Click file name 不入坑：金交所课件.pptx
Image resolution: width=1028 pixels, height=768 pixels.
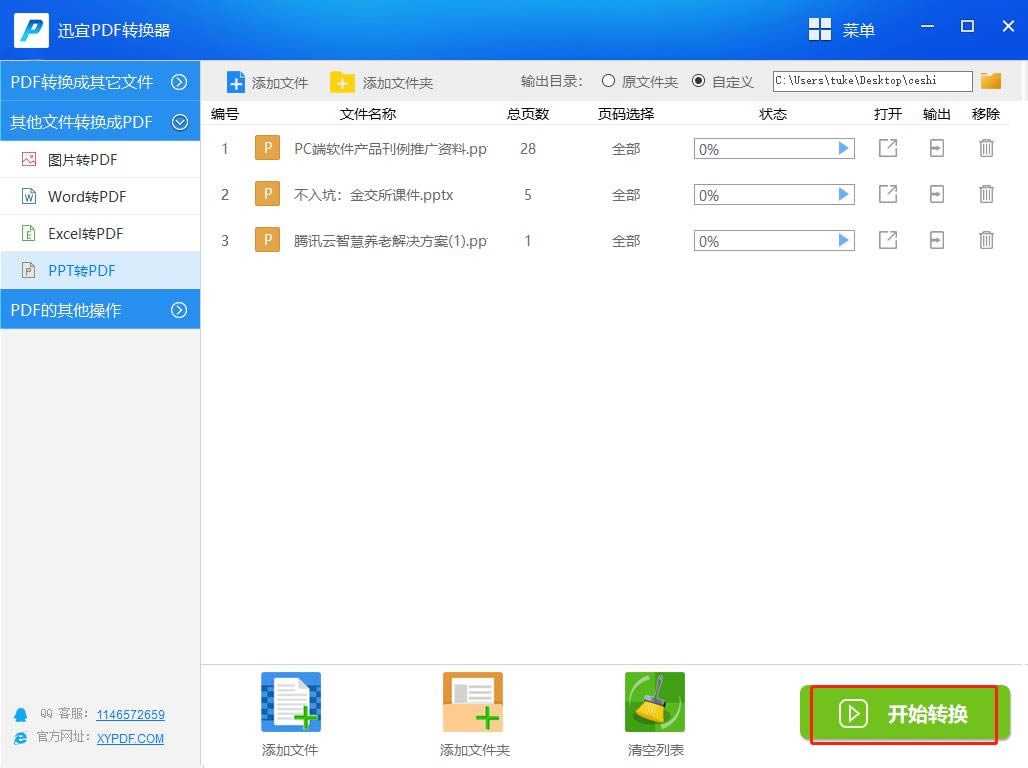pyautogui.click(x=374, y=195)
